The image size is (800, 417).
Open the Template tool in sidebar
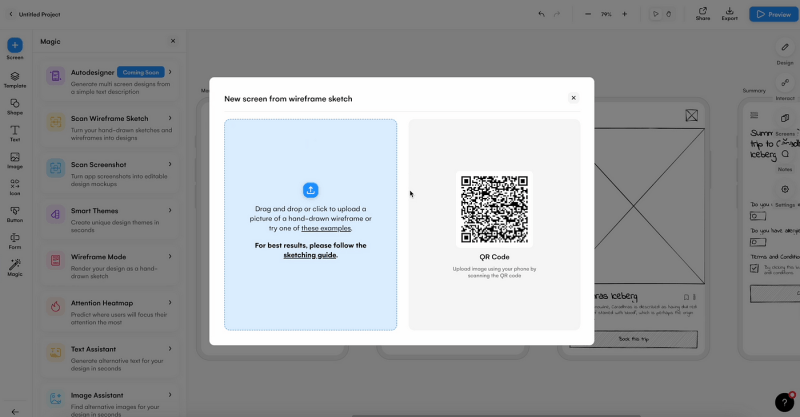point(15,79)
